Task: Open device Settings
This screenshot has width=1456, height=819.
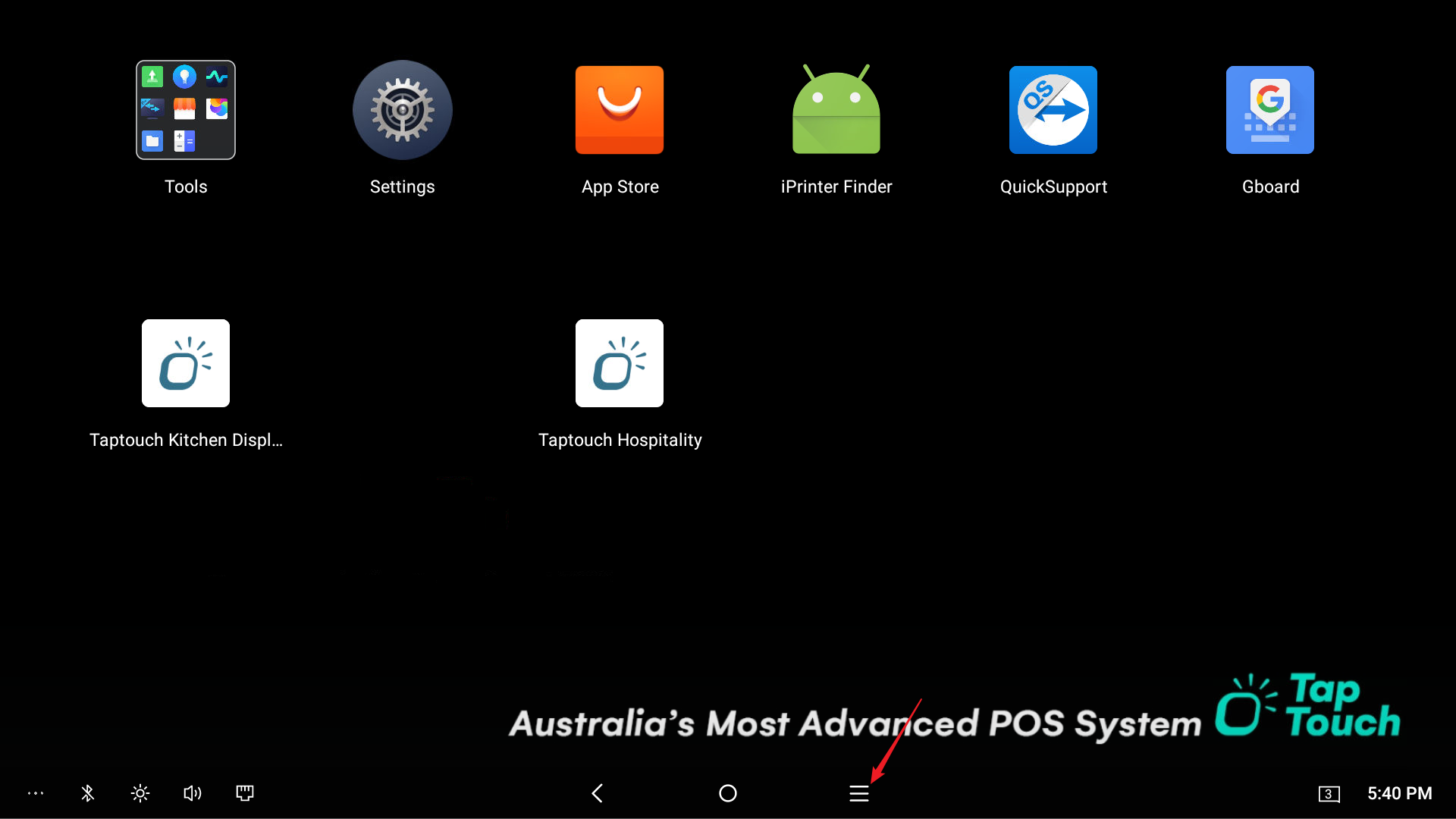Action: 402,109
